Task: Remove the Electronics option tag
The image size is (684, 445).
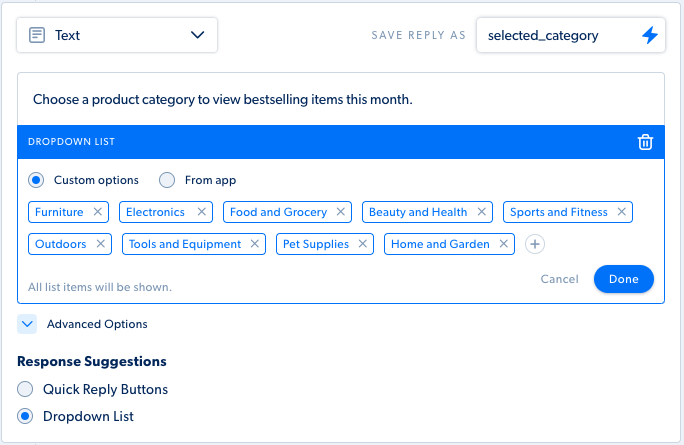Action: [202, 212]
